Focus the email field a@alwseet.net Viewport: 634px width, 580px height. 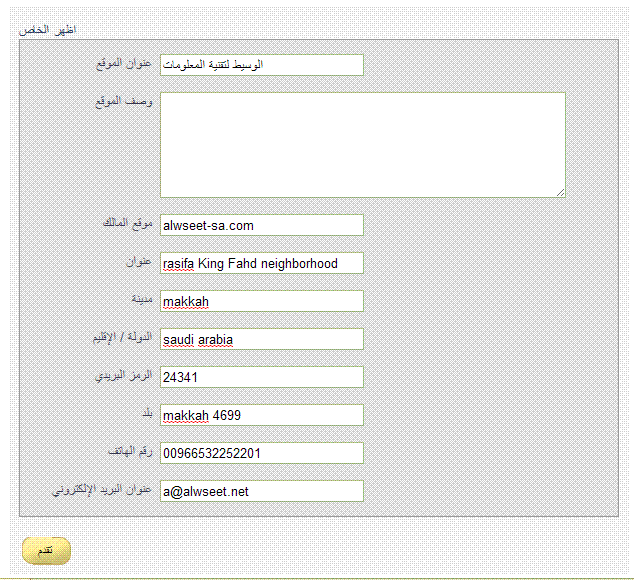click(x=261, y=491)
